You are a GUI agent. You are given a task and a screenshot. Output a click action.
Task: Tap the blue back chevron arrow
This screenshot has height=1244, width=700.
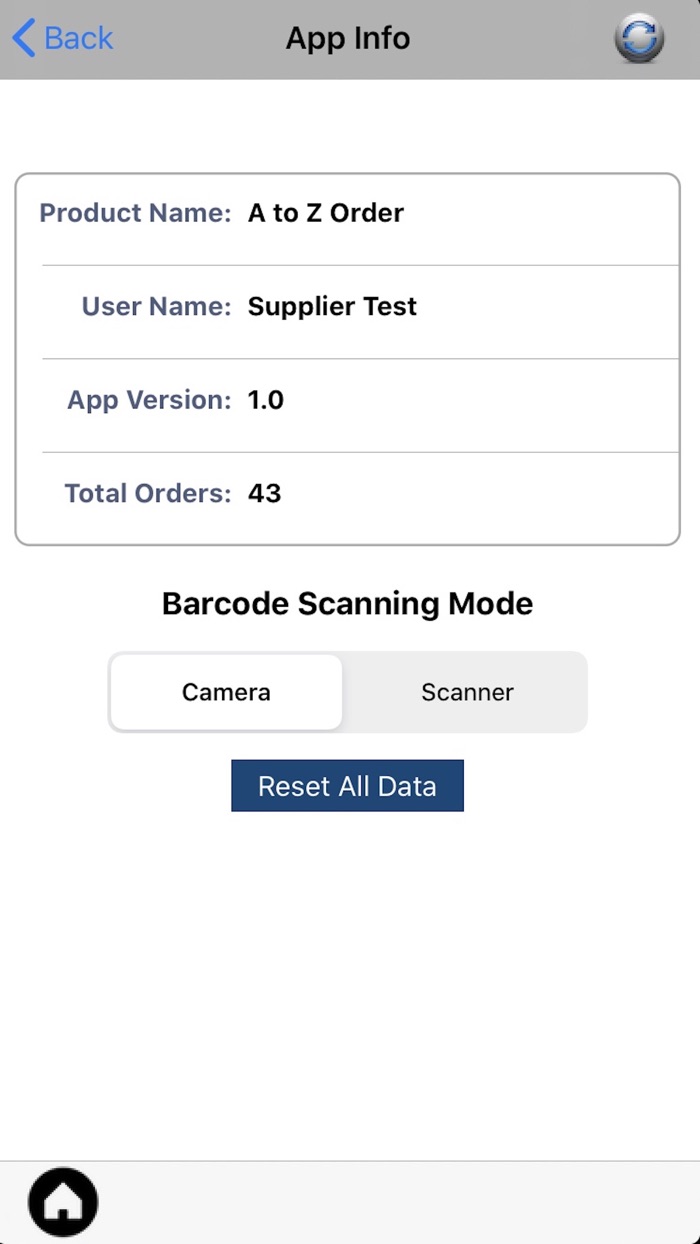tap(24, 39)
